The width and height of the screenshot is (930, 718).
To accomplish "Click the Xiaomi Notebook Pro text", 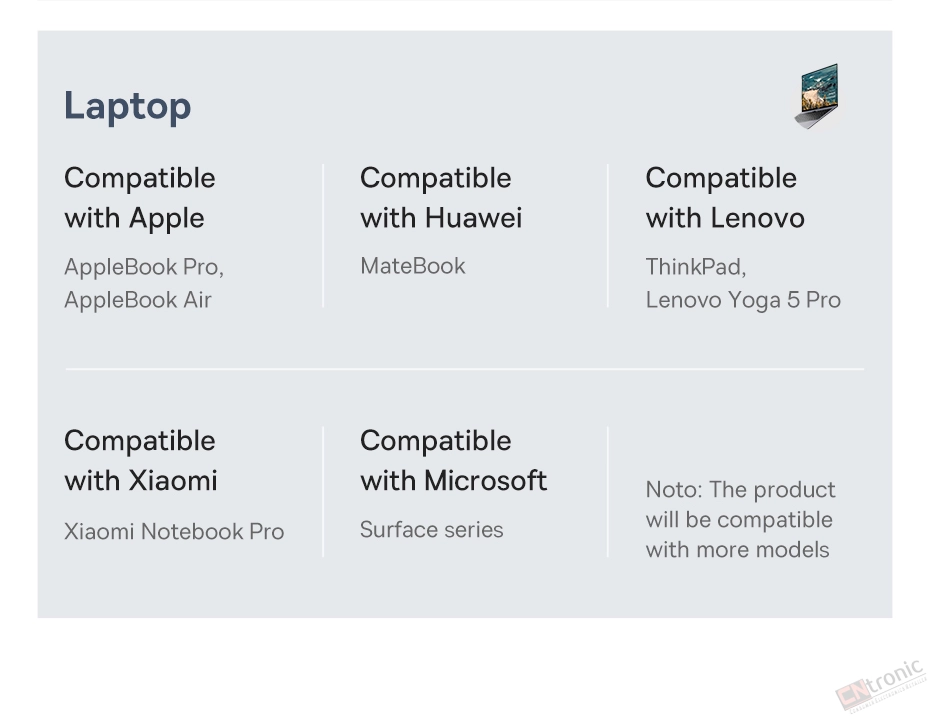I will click(x=174, y=531).
